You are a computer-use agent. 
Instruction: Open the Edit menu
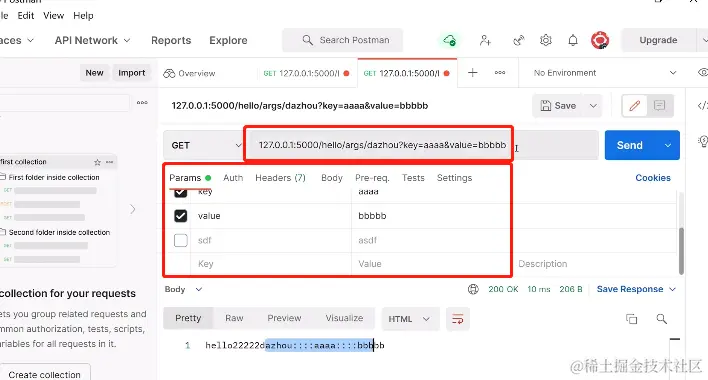click(x=26, y=15)
